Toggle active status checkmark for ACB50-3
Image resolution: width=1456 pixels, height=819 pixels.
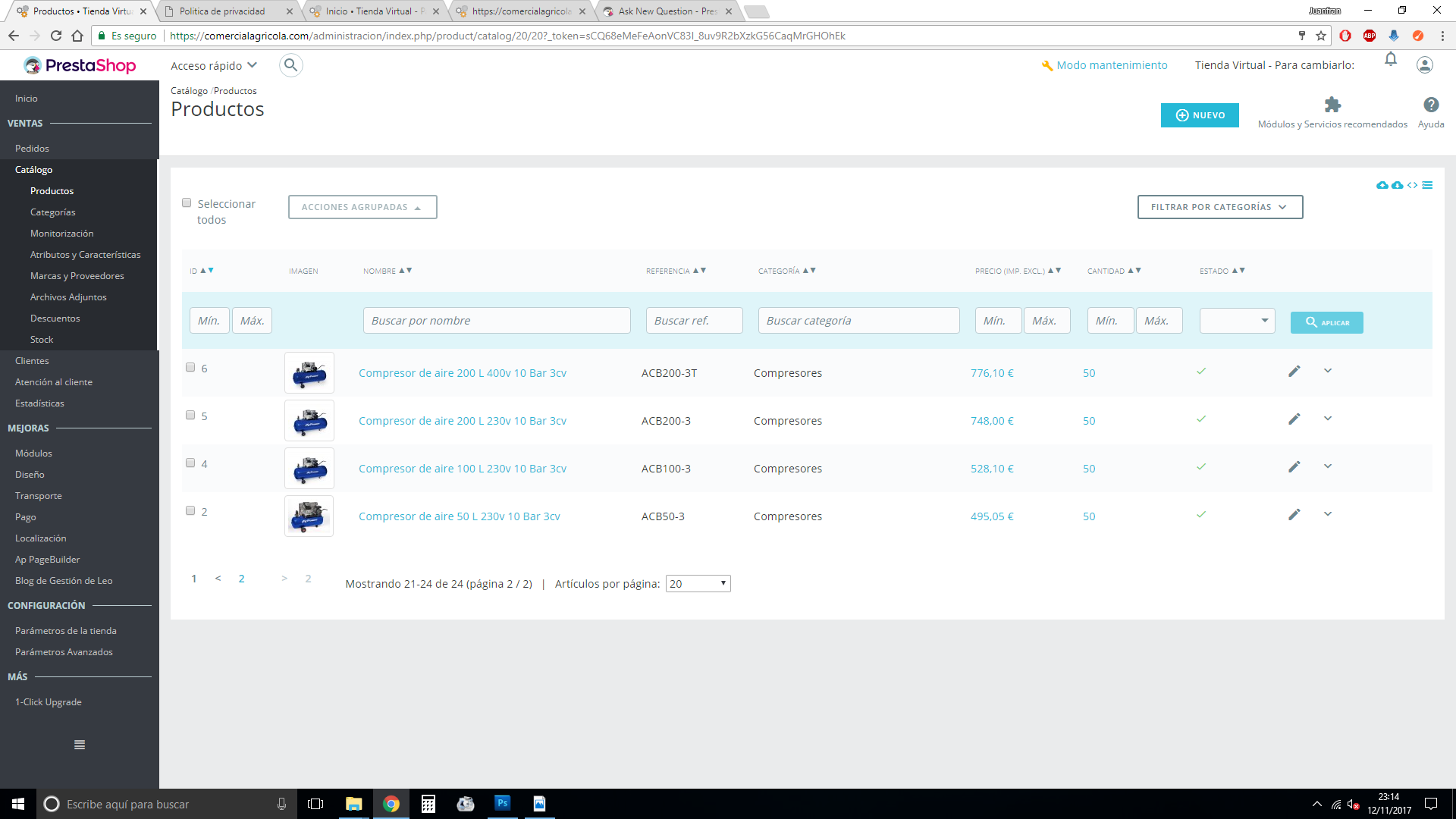pos(1201,515)
